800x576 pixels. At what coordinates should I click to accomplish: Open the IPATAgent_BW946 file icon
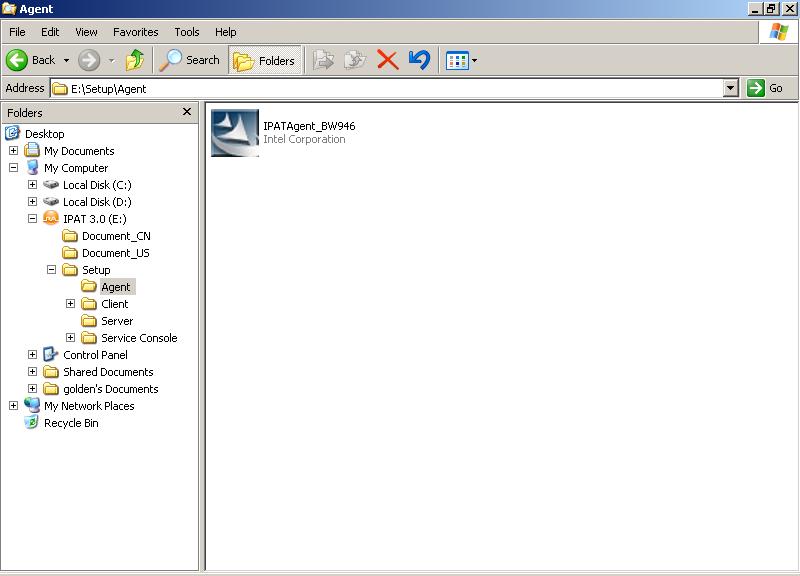(235, 133)
